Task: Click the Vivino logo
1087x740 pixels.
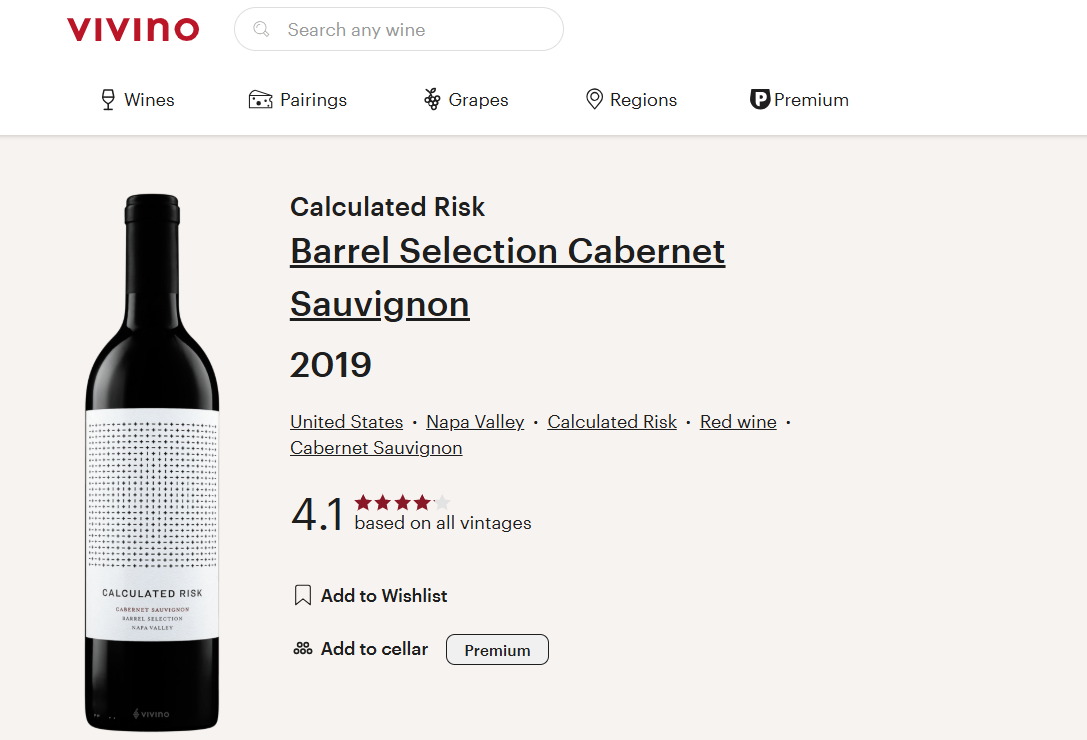Action: click(x=133, y=30)
